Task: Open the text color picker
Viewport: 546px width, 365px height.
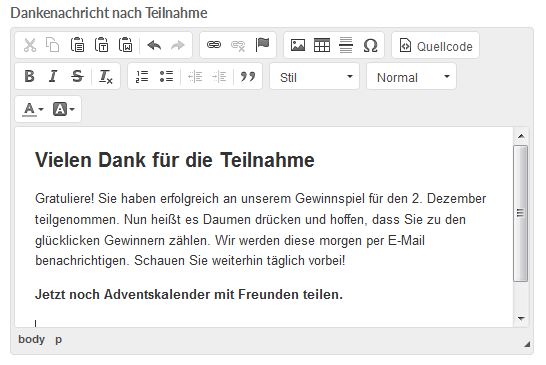Action: [33, 109]
